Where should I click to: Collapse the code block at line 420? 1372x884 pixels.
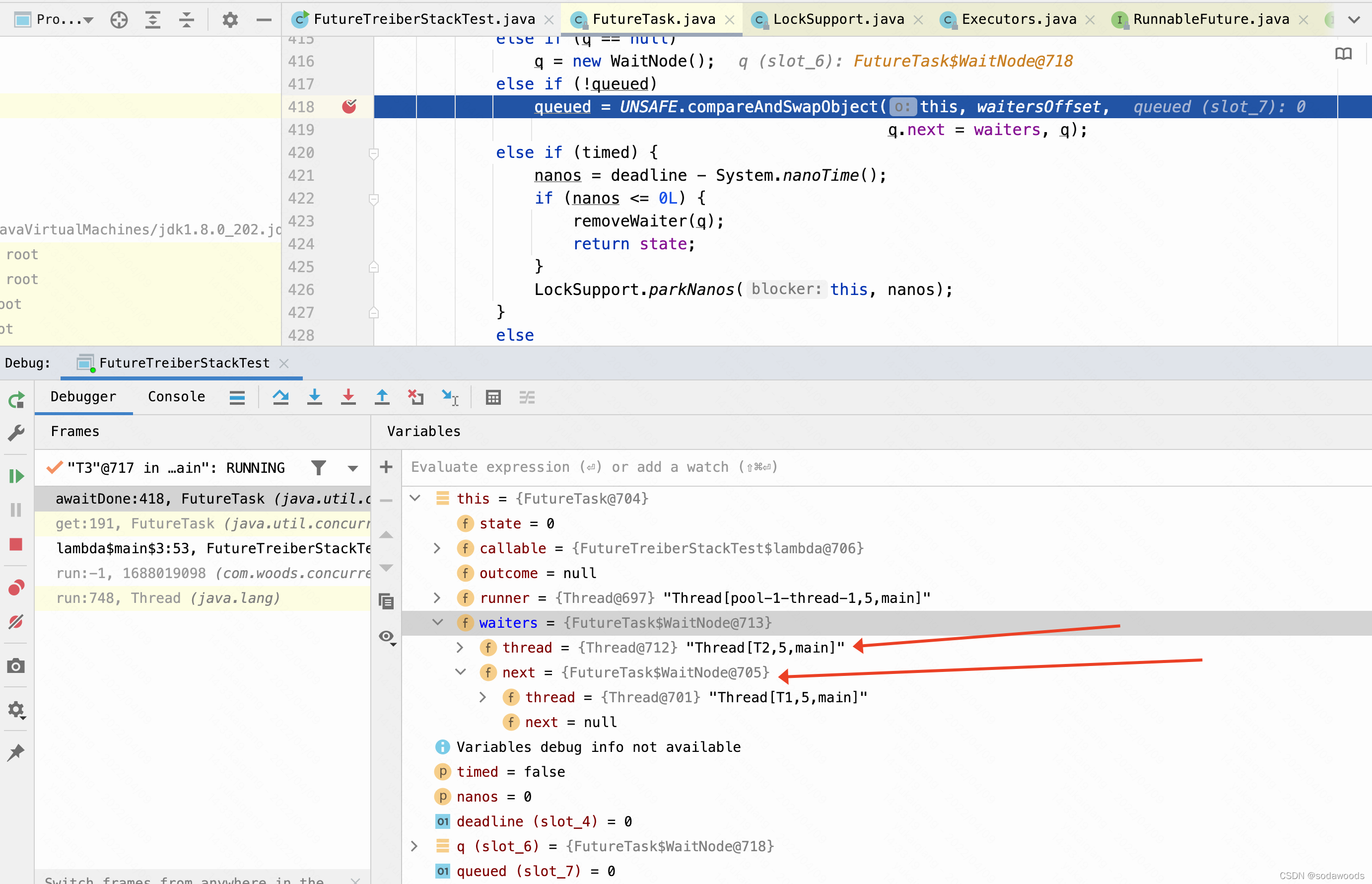pyautogui.click(x=373, y=153)
